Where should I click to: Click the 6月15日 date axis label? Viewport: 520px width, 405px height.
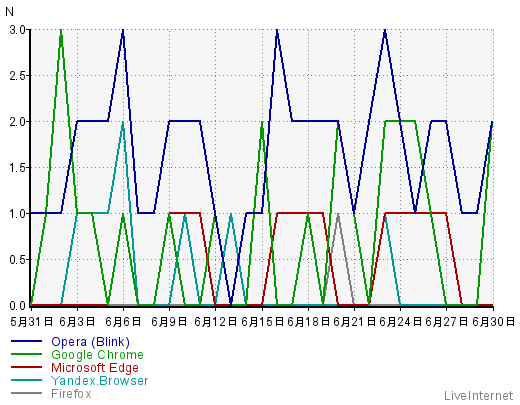pyautogui.click(x=263, y=322)
